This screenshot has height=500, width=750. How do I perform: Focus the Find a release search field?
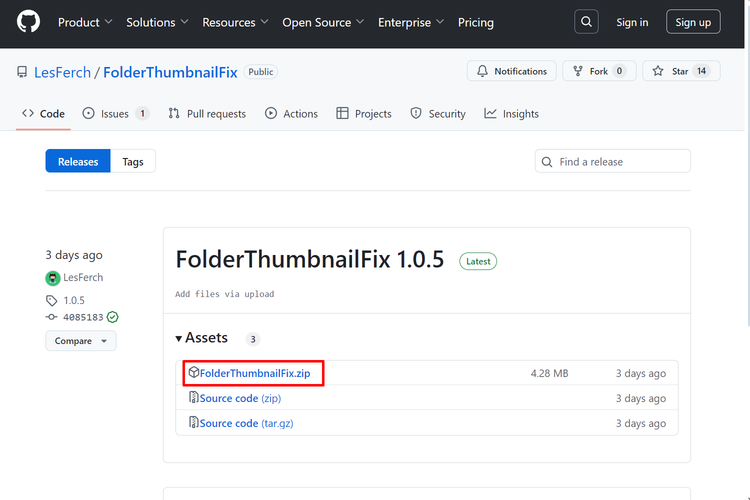click(x=613, y=161)
